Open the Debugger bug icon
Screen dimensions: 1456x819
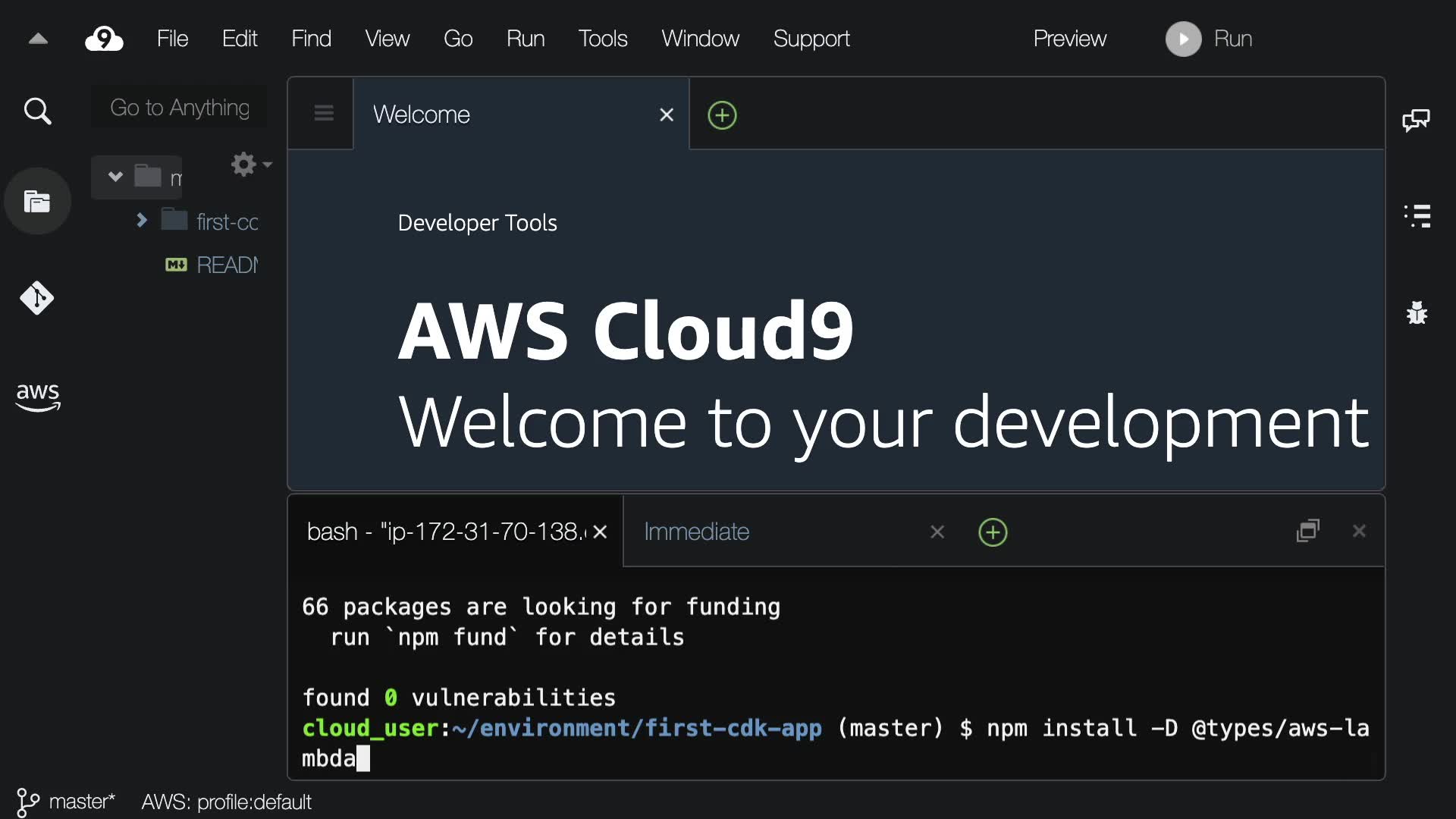pos(1417,312)
